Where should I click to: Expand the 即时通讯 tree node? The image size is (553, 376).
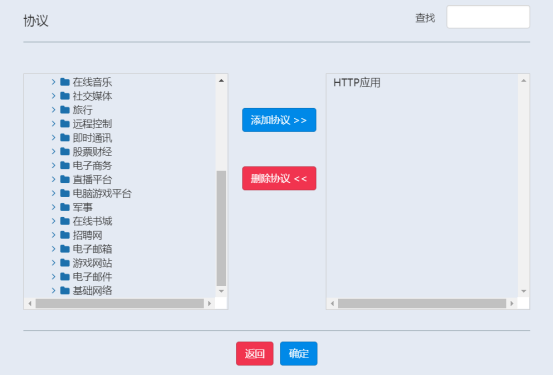click(x=53, y=138)
